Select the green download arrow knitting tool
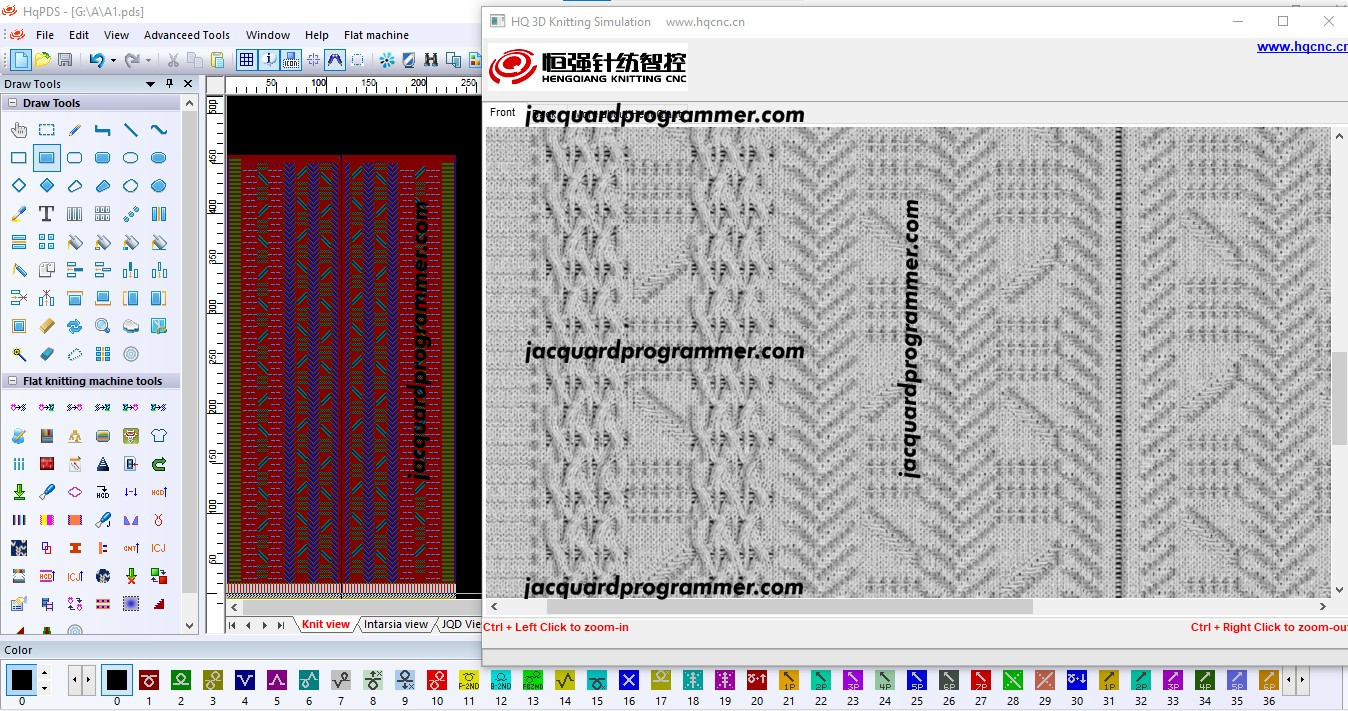 tap(19, 492)
